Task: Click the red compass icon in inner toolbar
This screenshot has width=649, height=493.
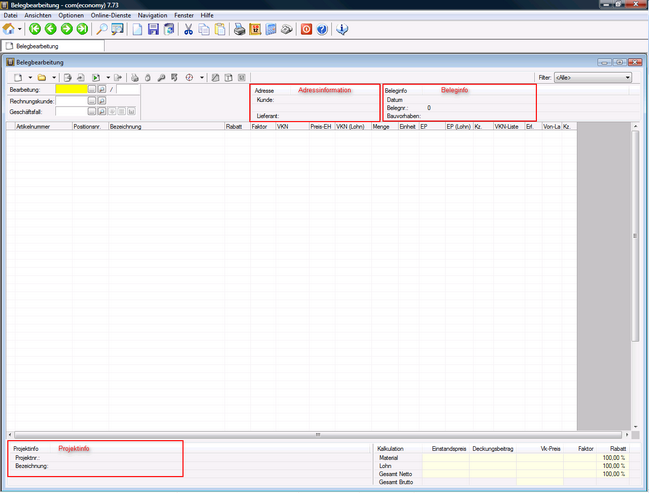Action: point(189,77)
